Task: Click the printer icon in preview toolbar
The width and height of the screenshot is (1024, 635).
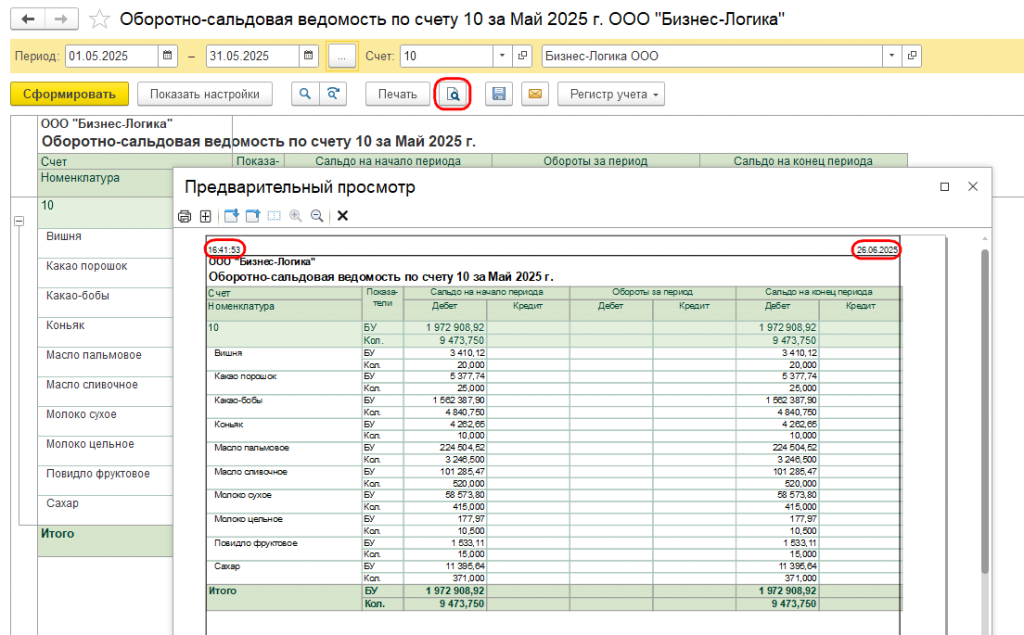Action: [184, 216]
